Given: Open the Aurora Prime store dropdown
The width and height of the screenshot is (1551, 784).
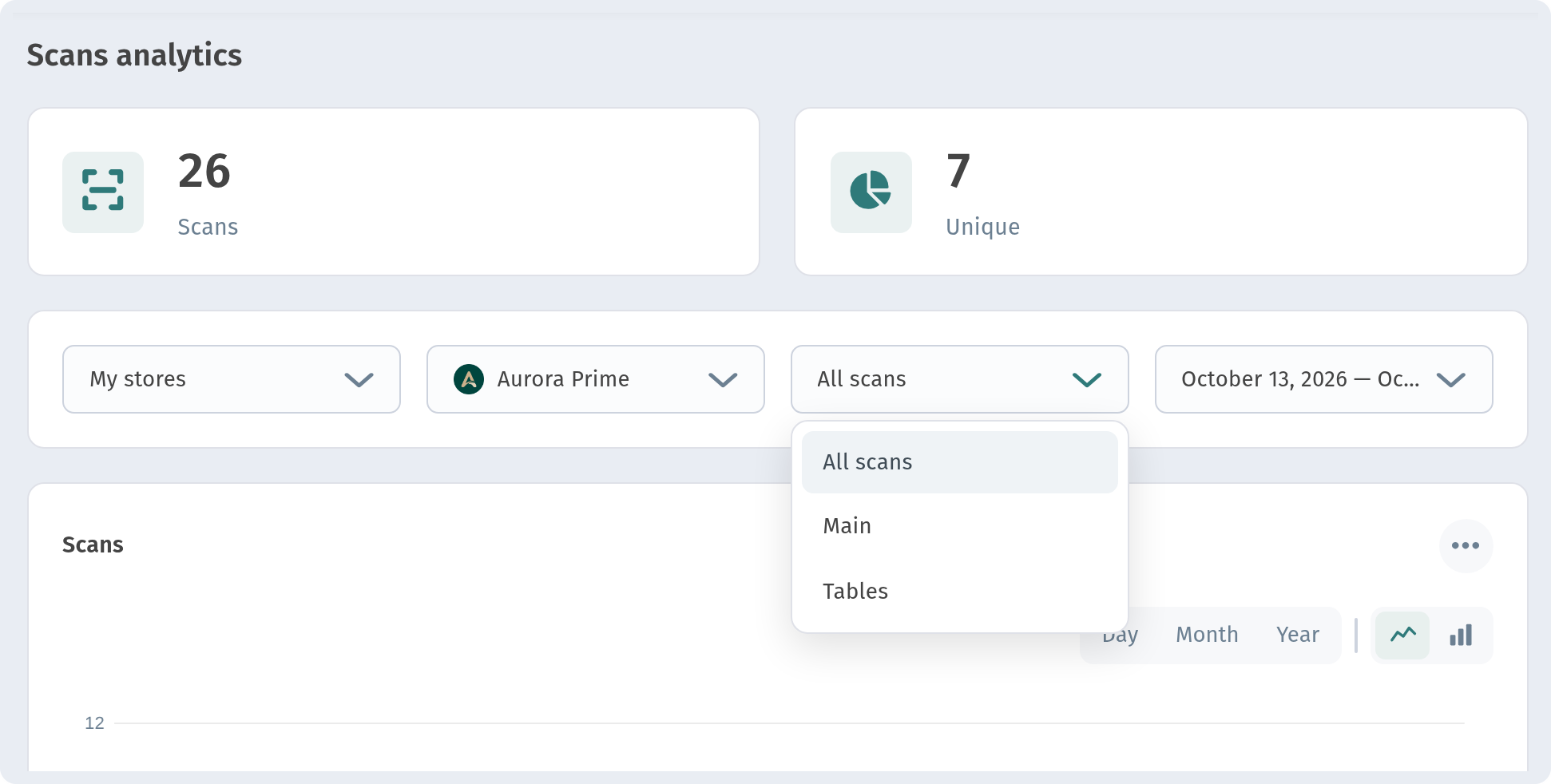Looking at the screenshot, I should coord(596,379).
